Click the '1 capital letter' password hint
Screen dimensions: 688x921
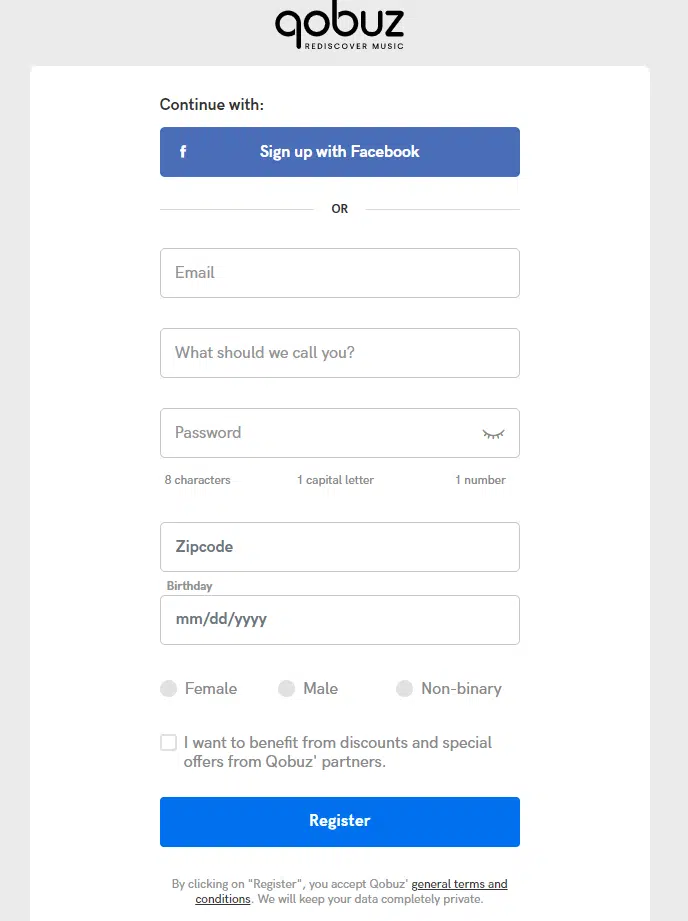[335, 480]
